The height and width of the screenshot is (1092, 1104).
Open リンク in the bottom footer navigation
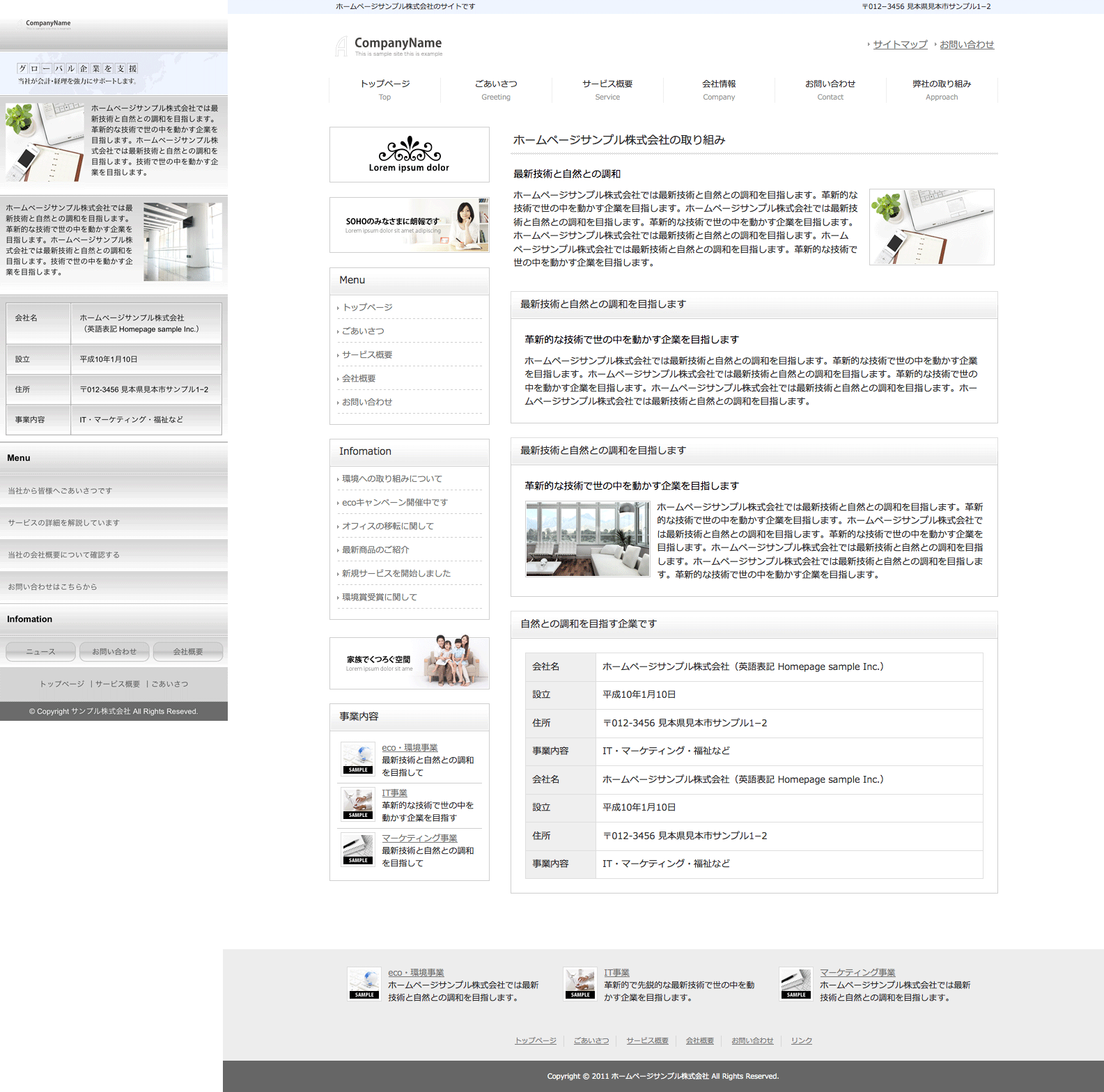point(801,1040)
